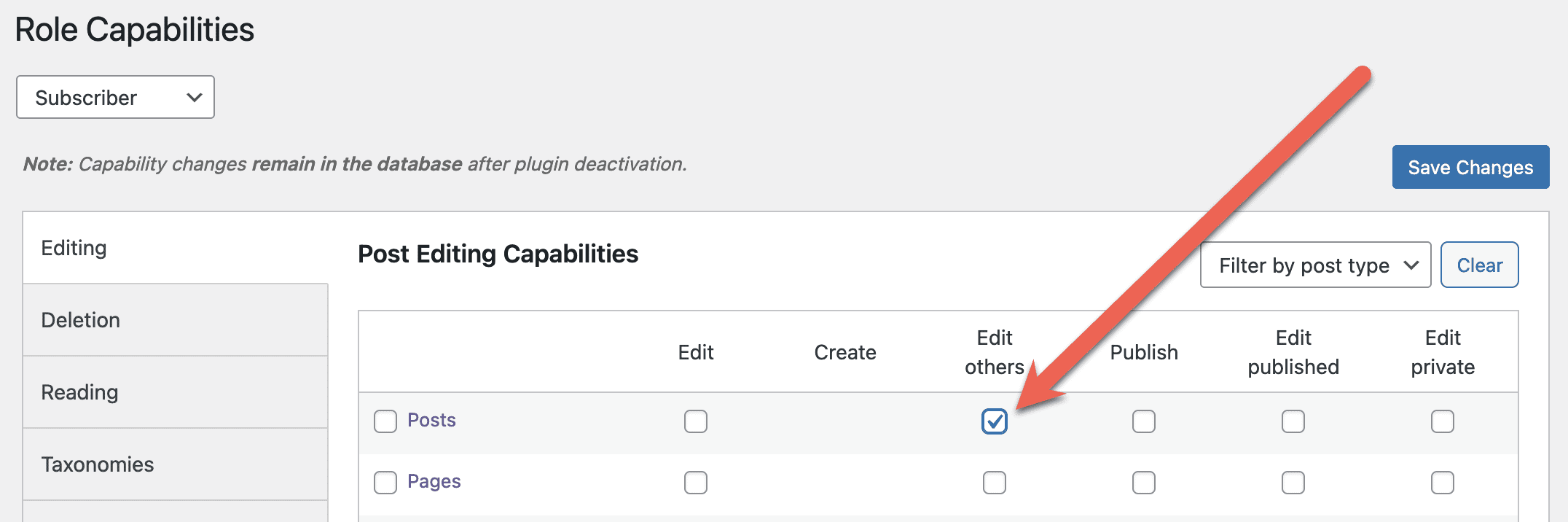Enable Edit capability for Posts

(695, 421)
